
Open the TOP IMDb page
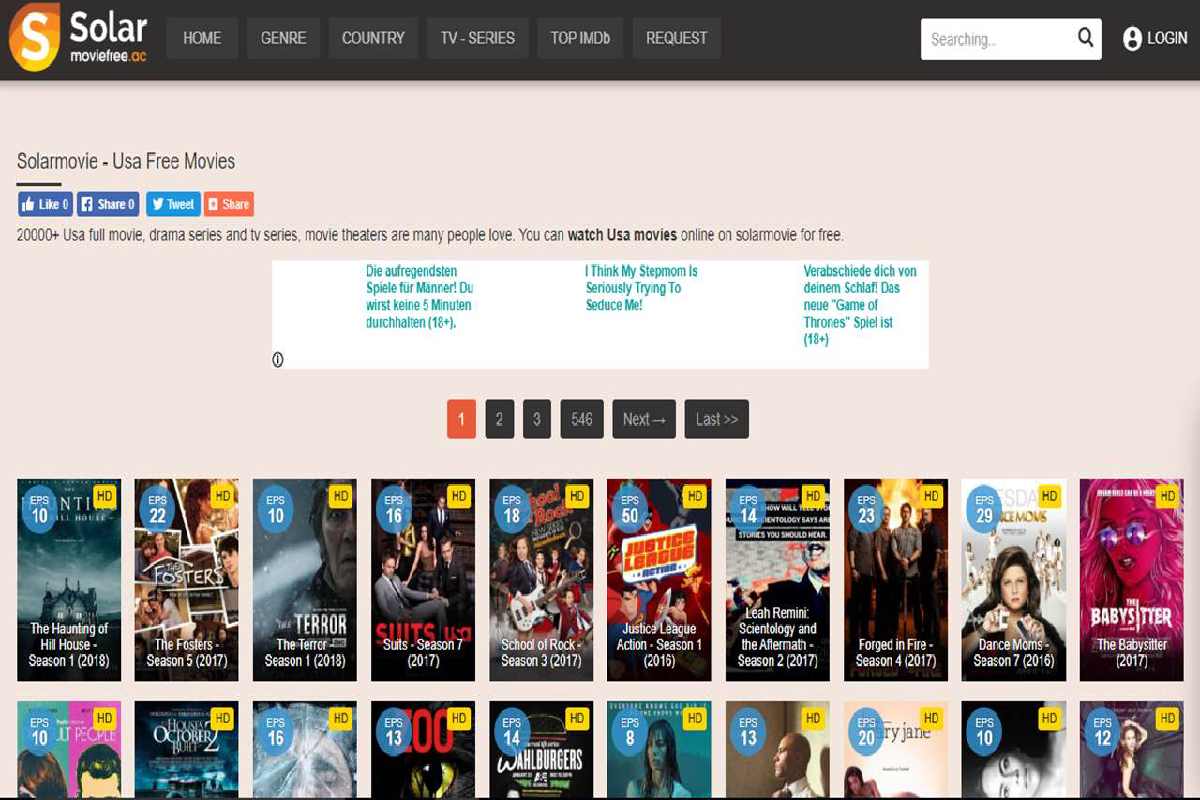(x=580, y=38)
